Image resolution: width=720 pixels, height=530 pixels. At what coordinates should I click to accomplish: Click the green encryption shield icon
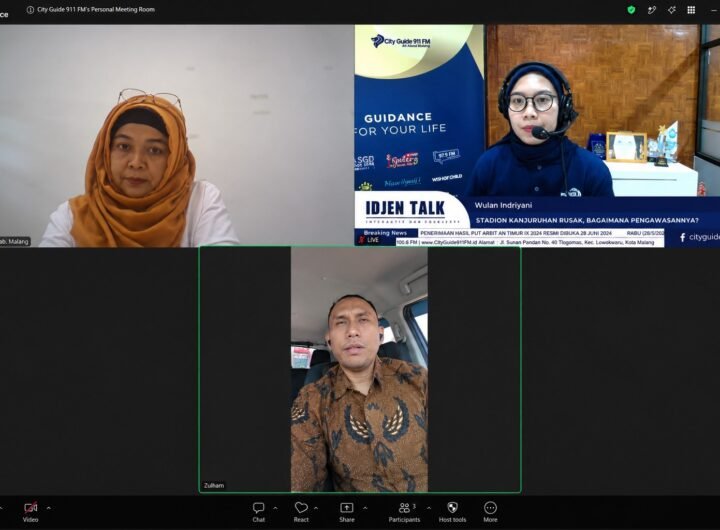point(631,10)
